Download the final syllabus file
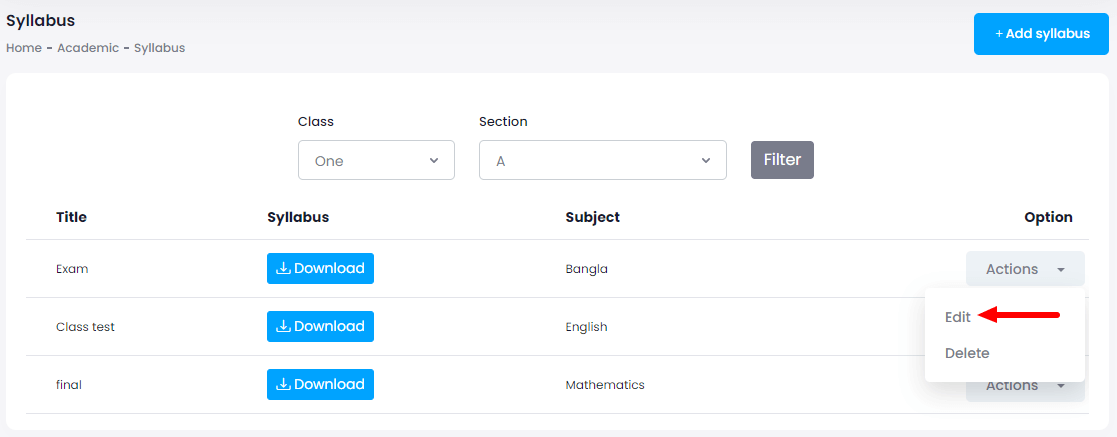The height and width of the screenshot is (437, 1117). [x=320, y=385]
